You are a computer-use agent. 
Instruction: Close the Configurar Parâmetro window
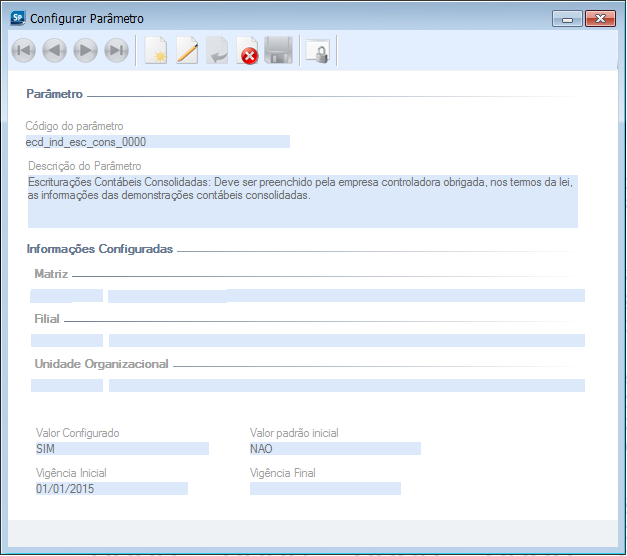coord(600,19)
